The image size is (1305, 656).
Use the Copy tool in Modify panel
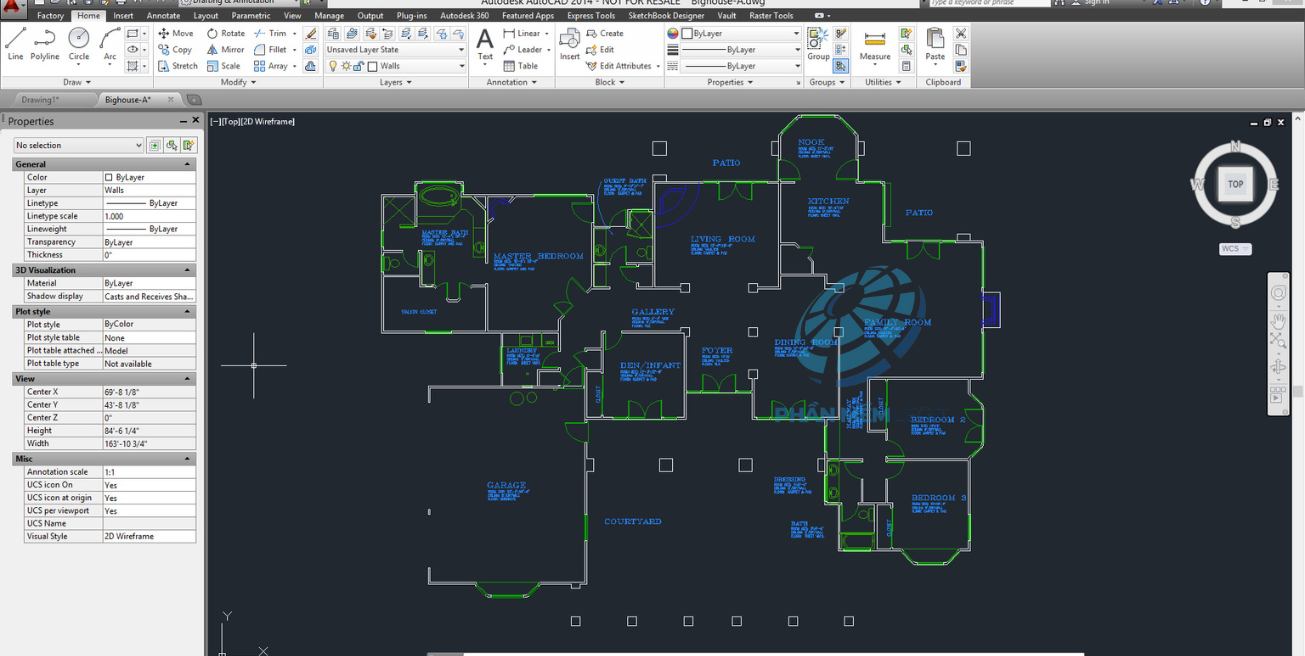pos(175,49)
